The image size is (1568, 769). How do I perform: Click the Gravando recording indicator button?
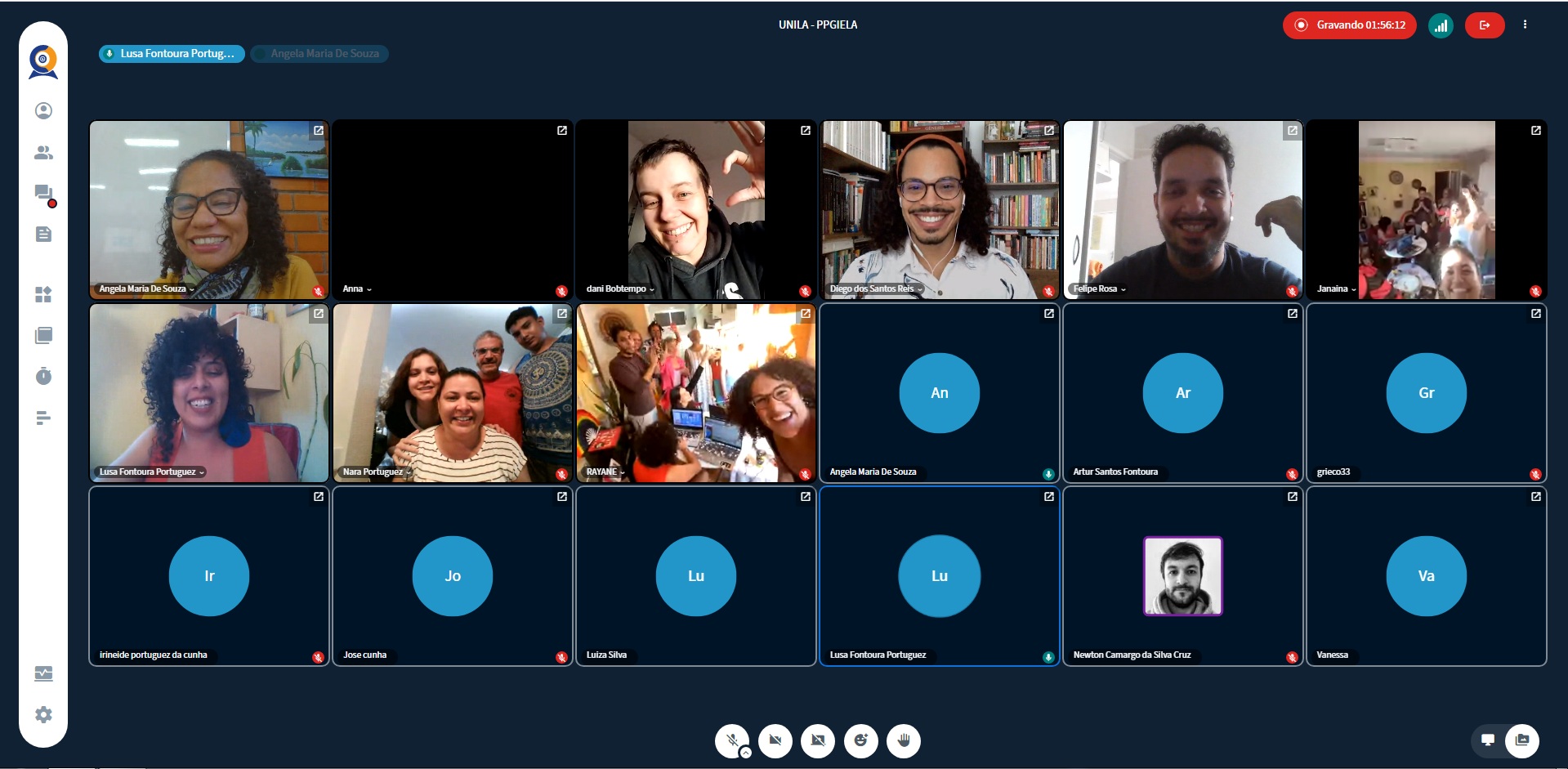click(1349, 25)
